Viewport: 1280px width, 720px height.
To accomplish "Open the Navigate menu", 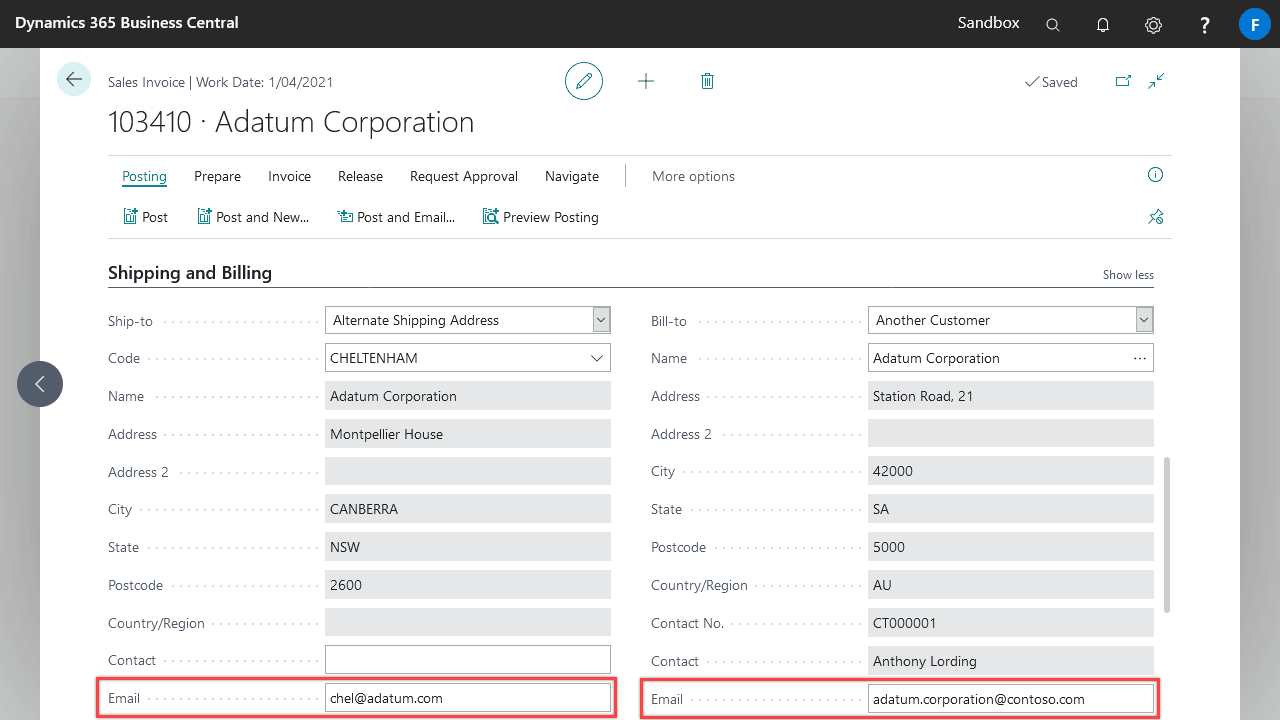I will click(x=572, y=176).
